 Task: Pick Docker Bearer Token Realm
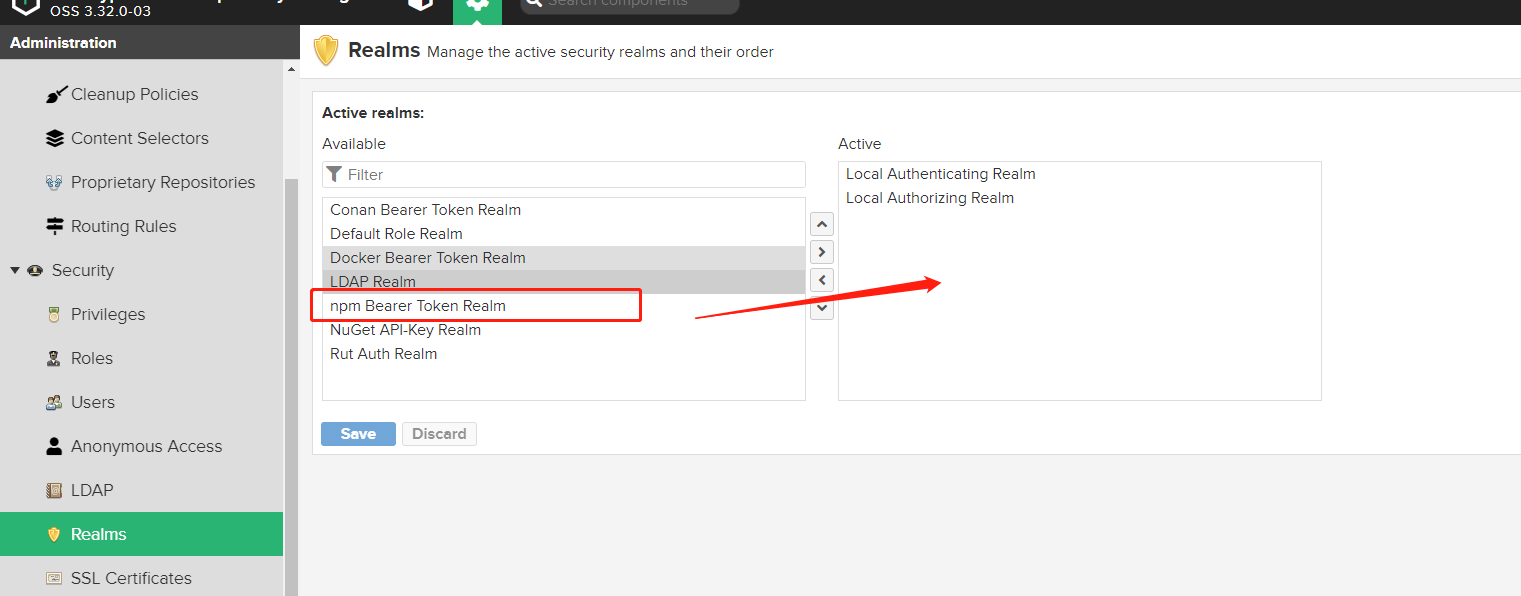(564, 258)
